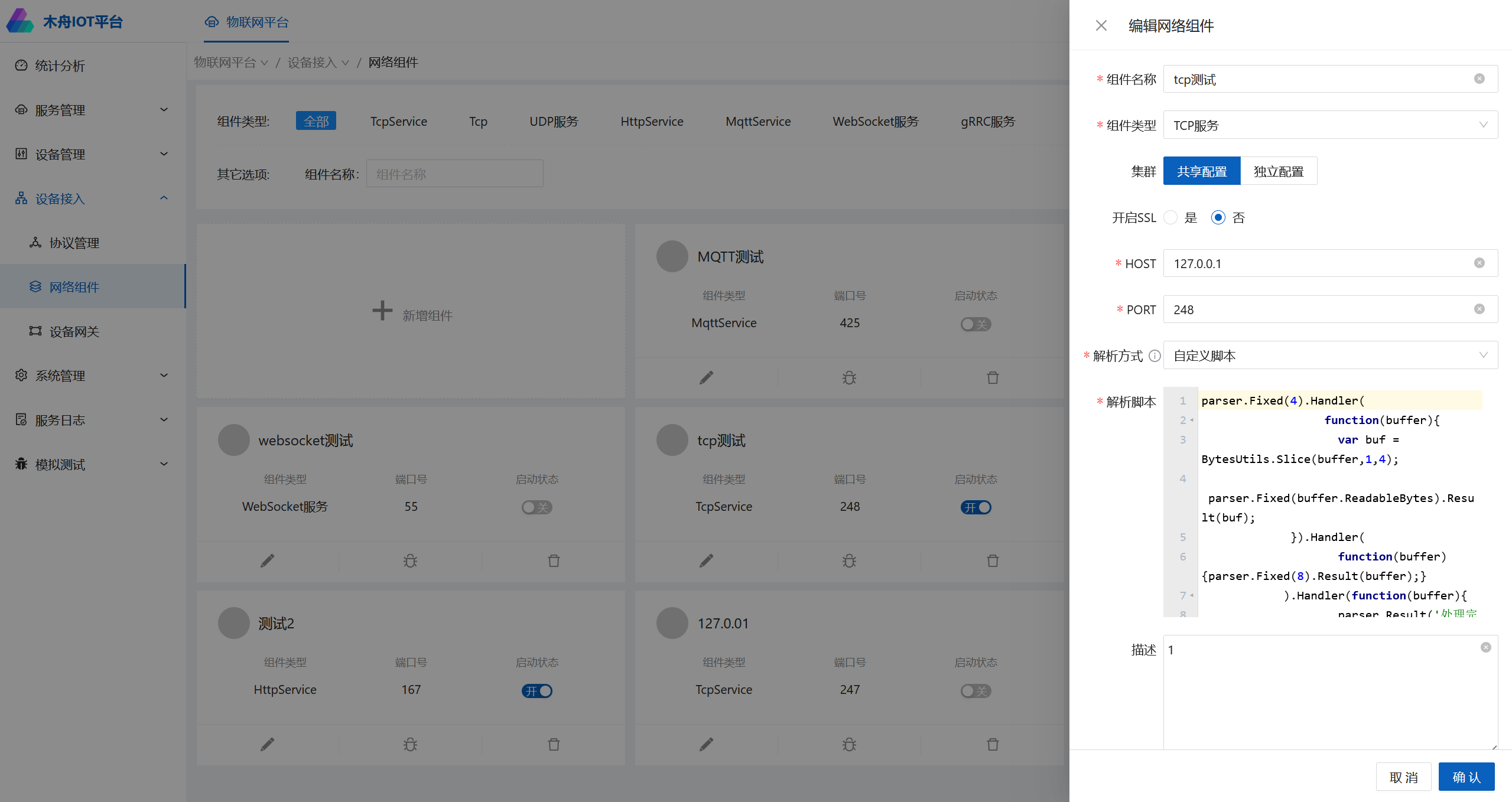Debug the MQTT测试 component
This screenshot has width=1512, height=802.
[x=849, y=377]
